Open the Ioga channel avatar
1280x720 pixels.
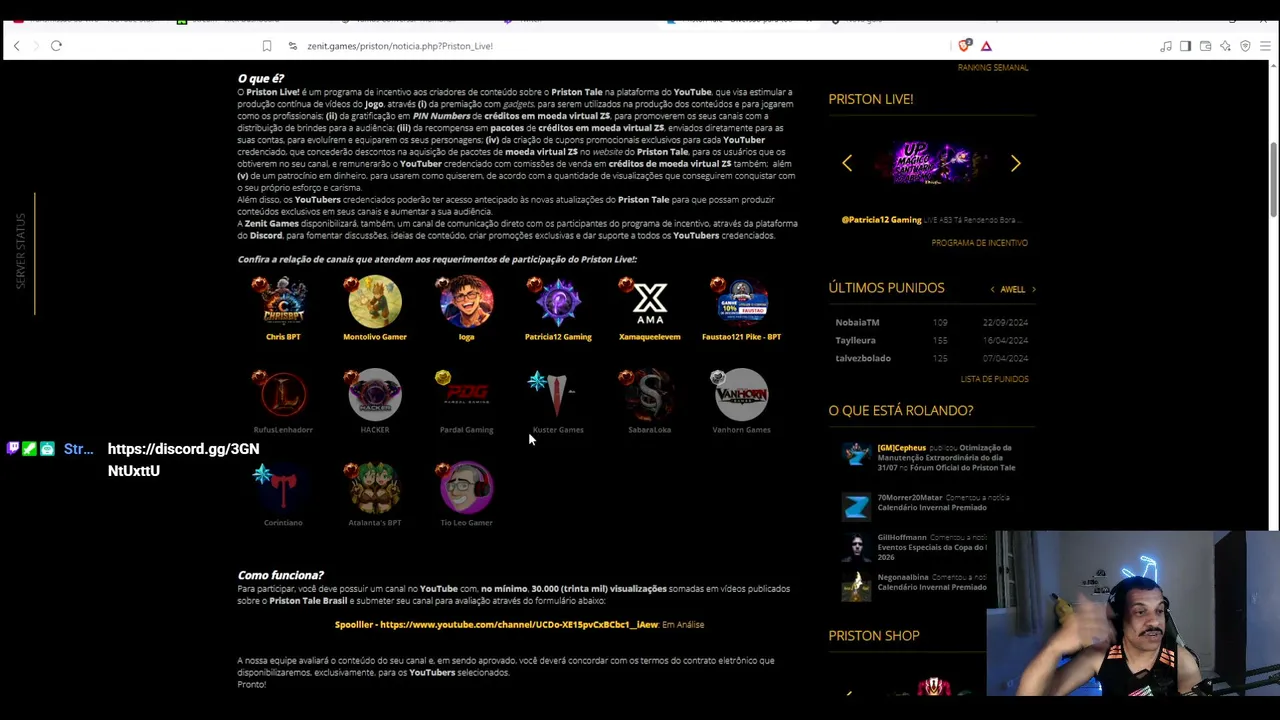click(x=466, y=301)
